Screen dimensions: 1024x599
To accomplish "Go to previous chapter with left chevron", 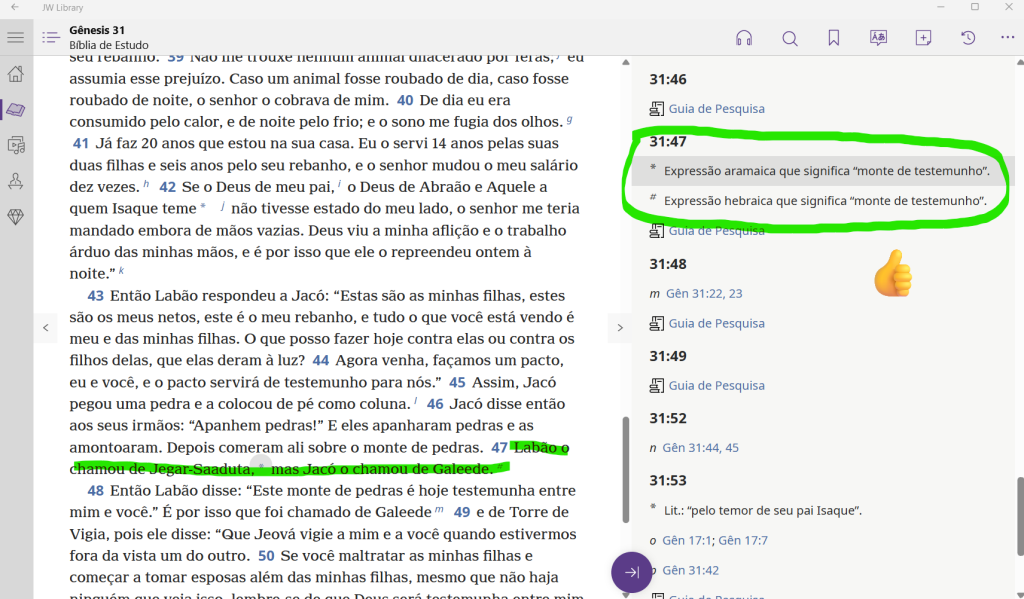I will tap(45, 327).
